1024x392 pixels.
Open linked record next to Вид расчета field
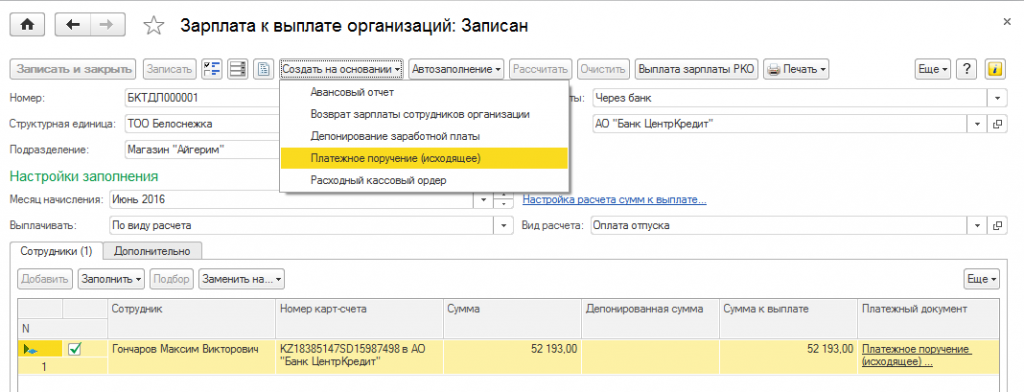coord(997,225)
